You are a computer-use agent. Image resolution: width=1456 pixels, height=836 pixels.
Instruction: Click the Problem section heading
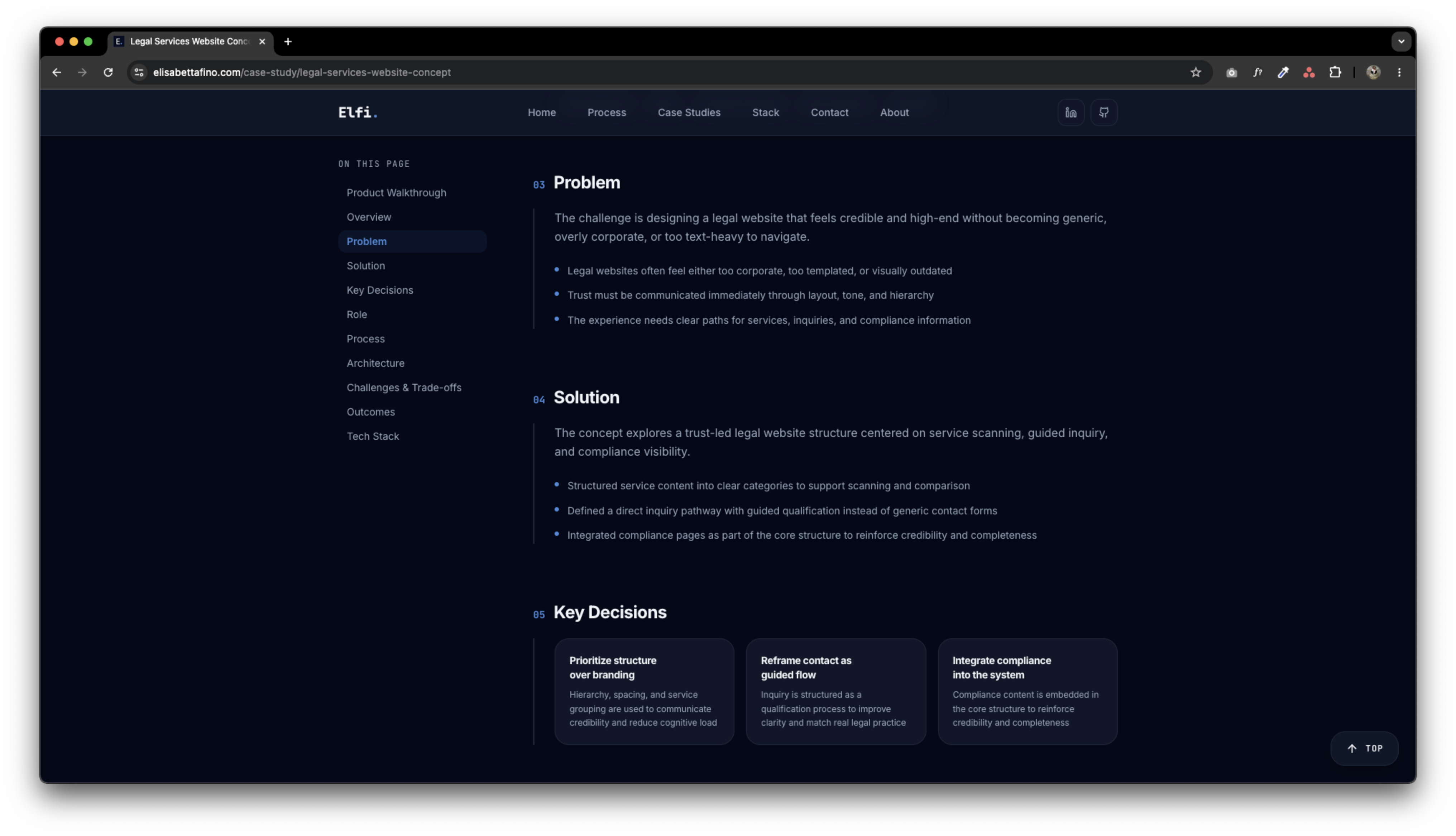pos(586,183)
